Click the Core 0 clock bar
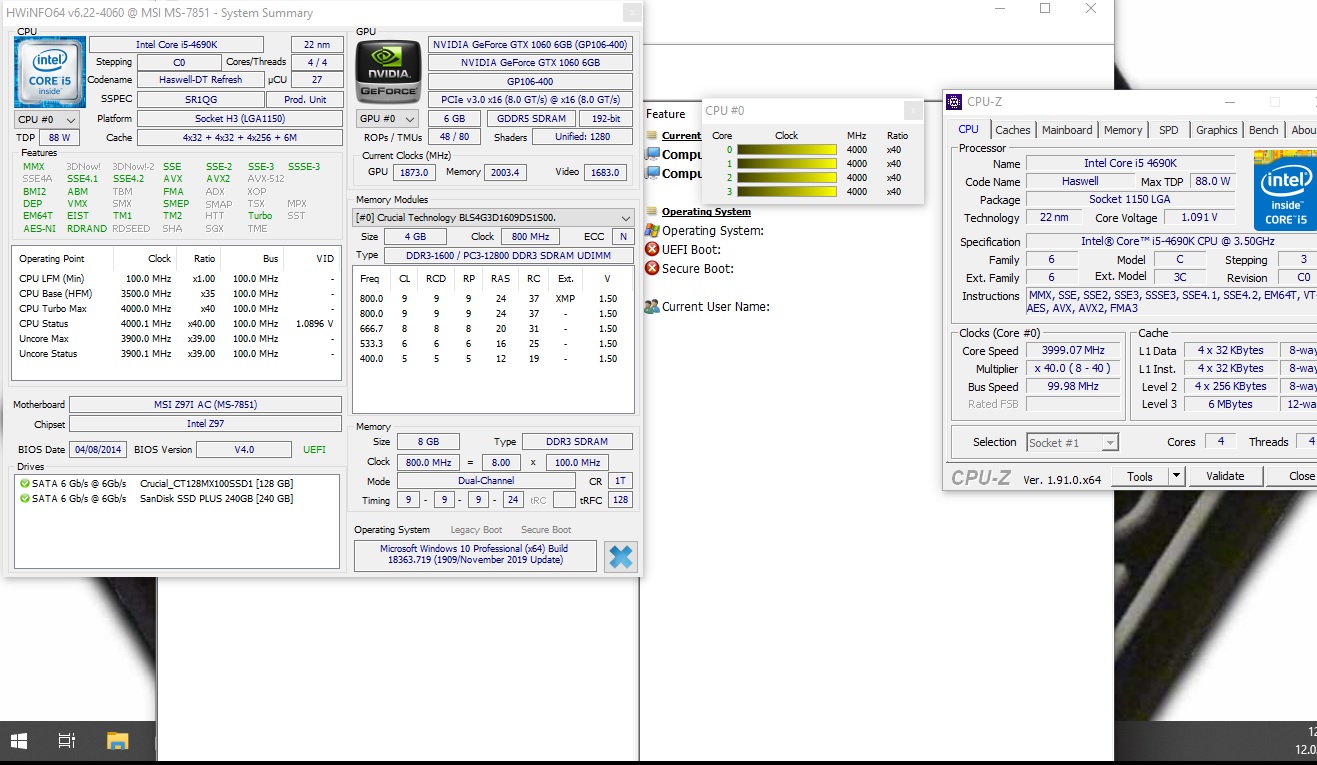This screenshot has height=765, width=1317. point(786,150)
